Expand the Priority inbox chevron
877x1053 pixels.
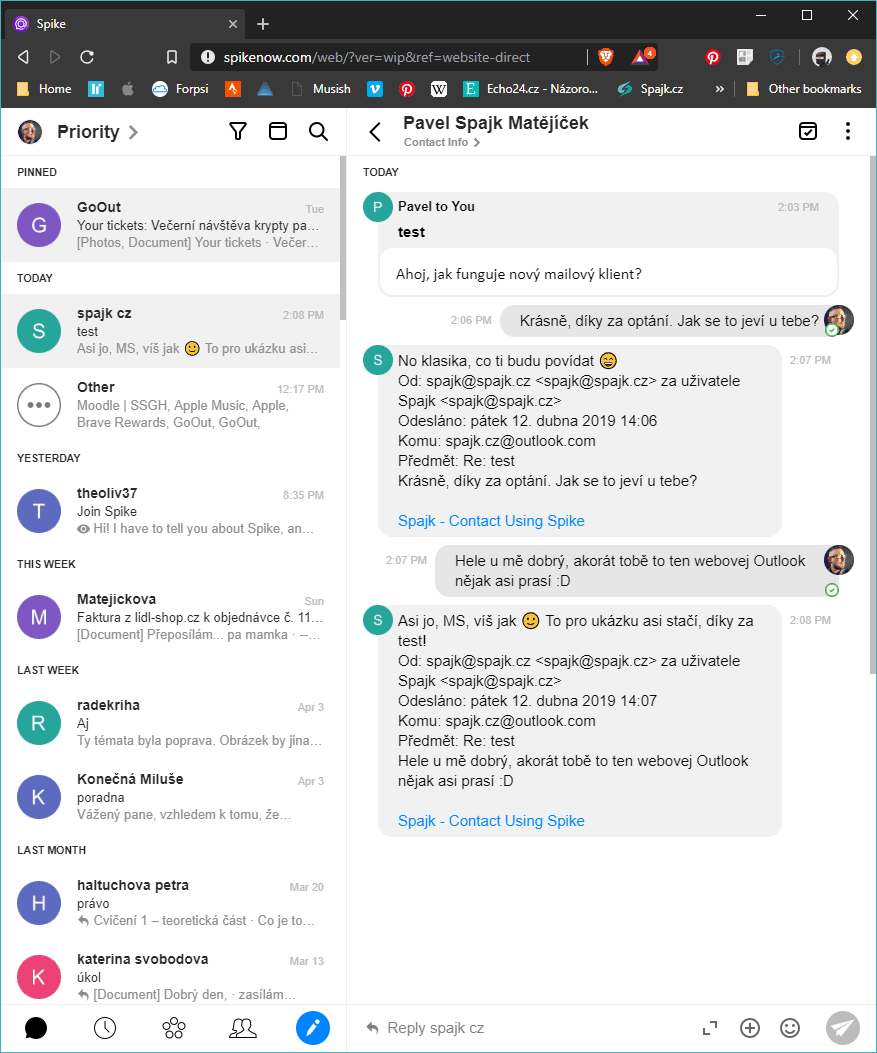[134, 132]
